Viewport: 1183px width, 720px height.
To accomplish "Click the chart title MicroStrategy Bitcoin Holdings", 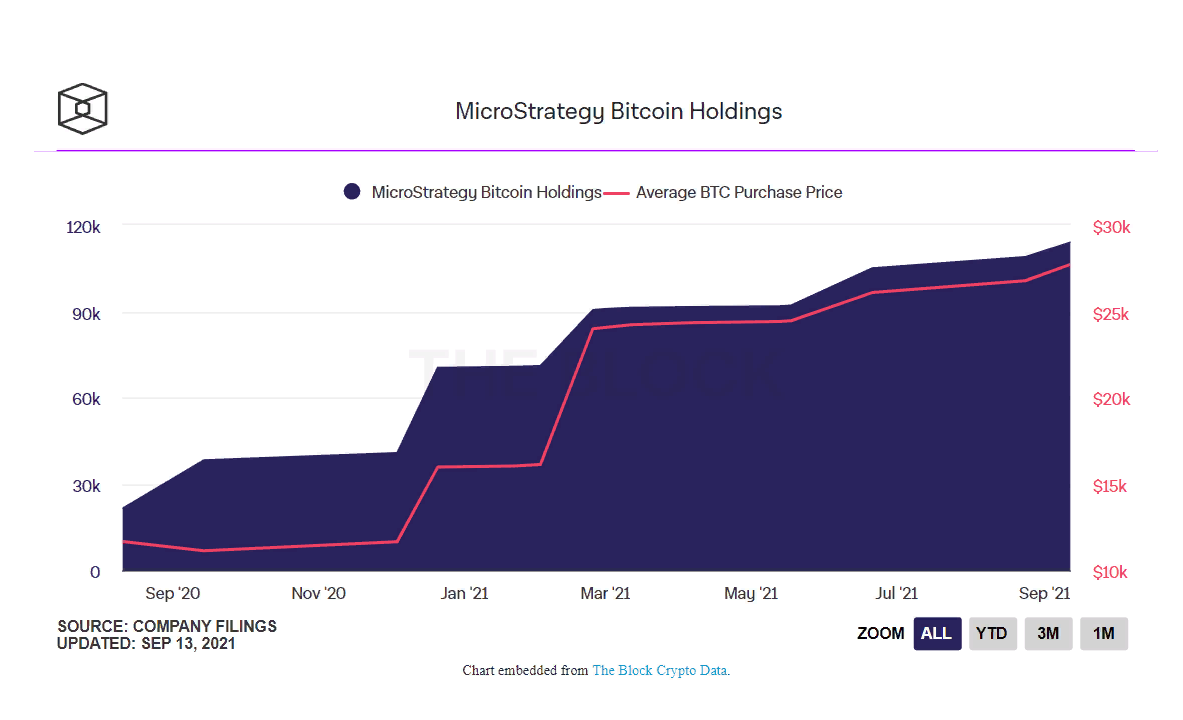I will point(618,111).
